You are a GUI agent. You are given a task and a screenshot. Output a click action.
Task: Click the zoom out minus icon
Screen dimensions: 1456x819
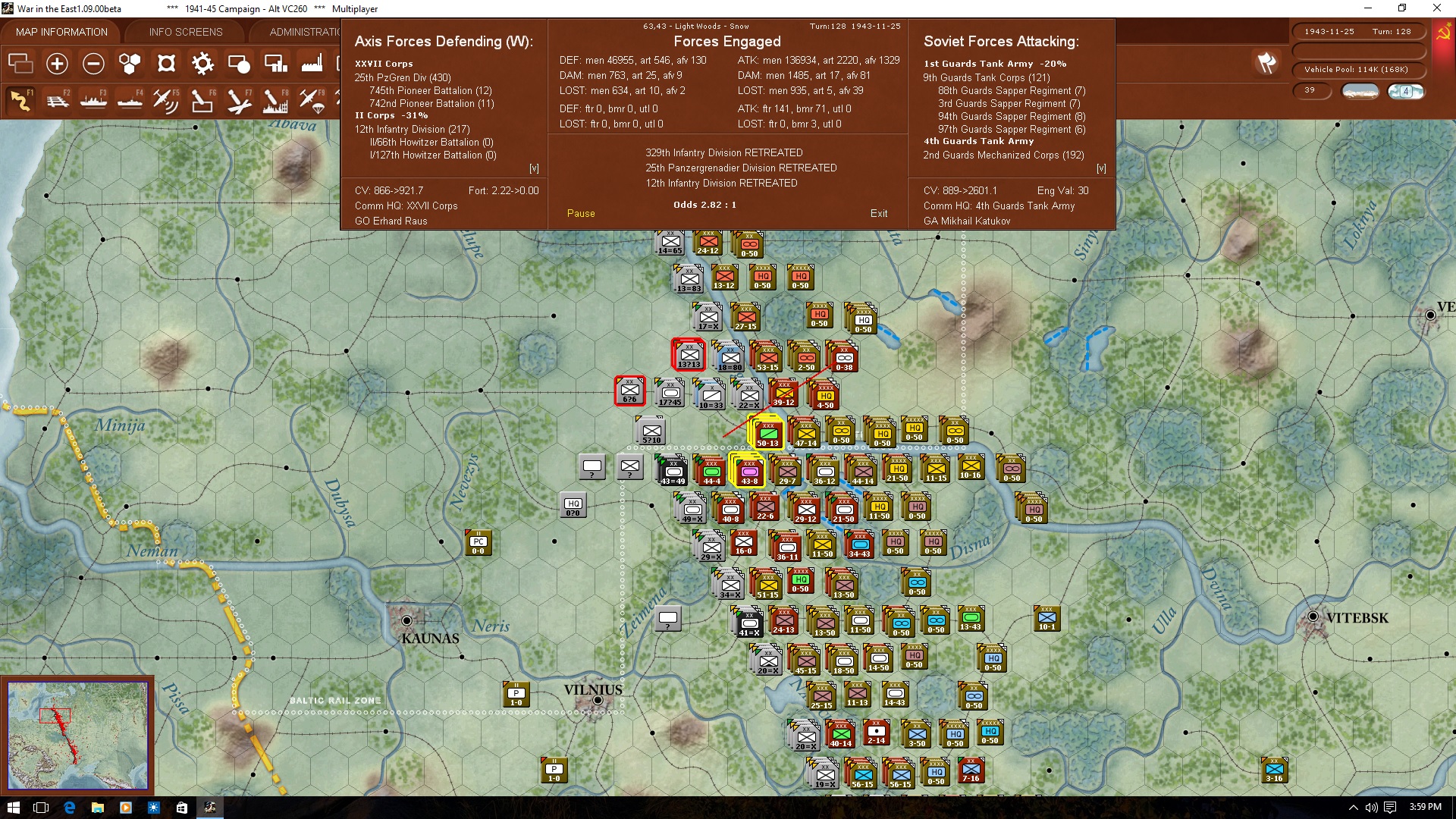click(x=93, y=64)
